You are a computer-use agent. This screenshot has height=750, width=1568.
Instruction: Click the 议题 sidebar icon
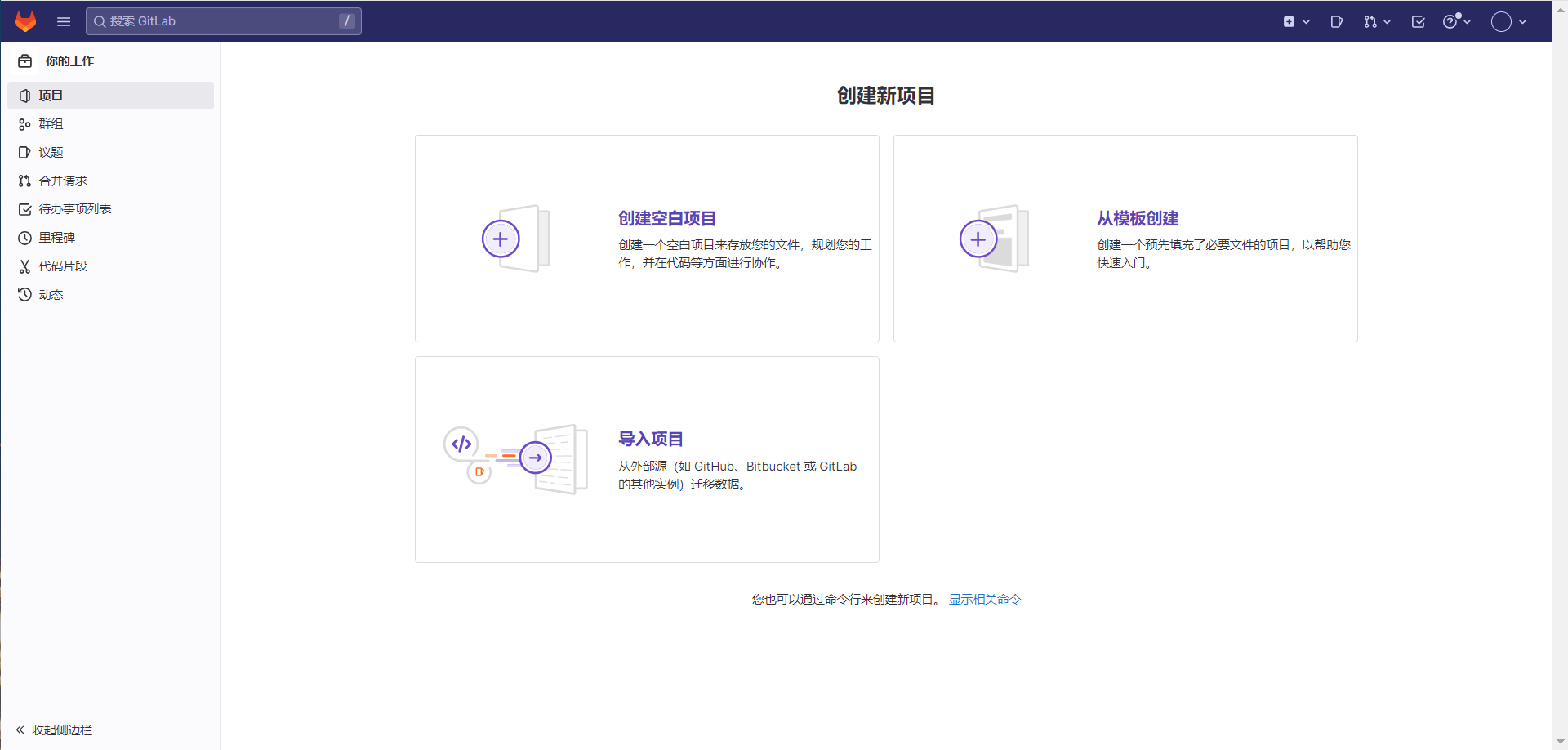point(24,153)
